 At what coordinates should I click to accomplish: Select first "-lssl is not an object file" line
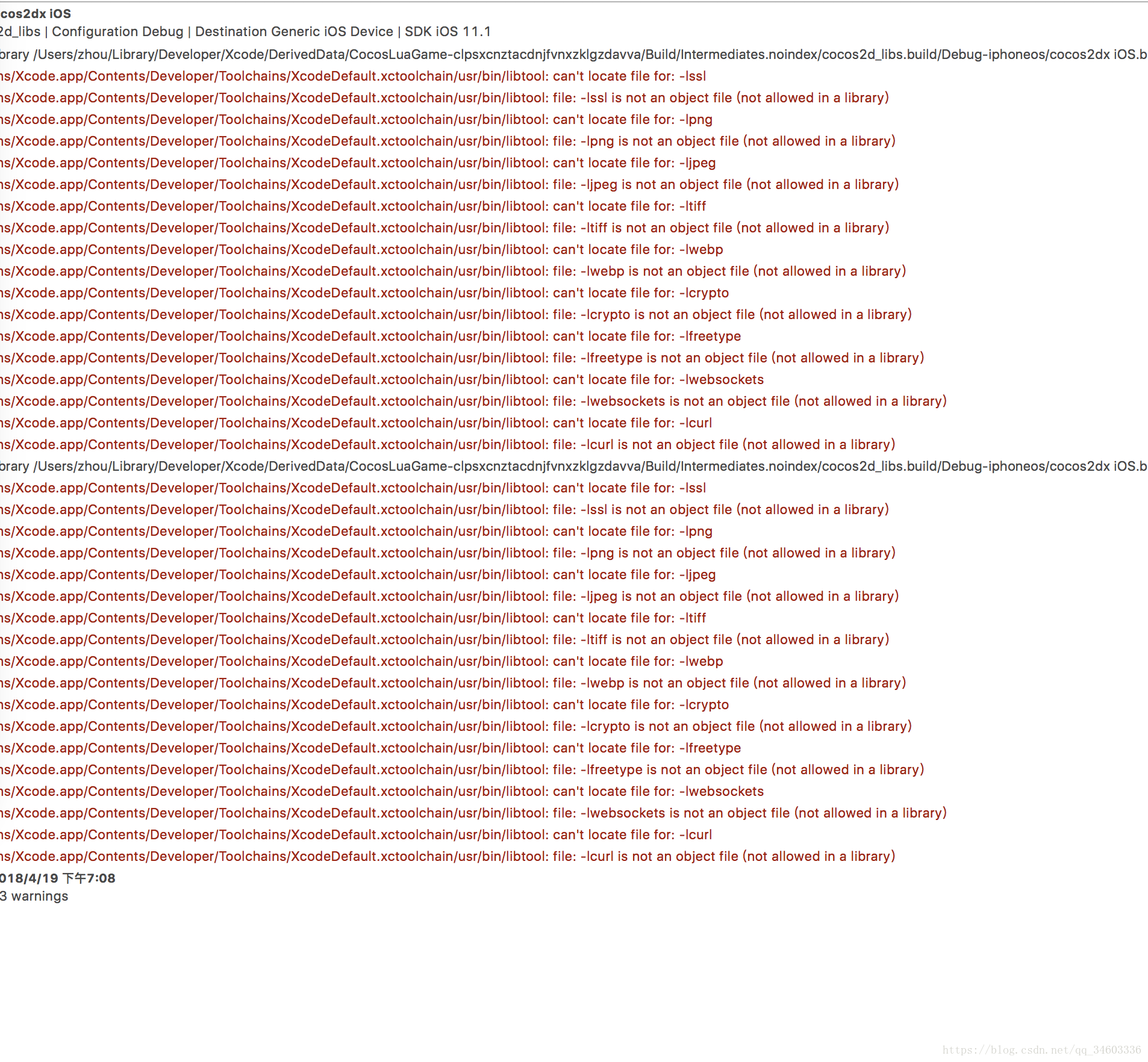coord(445,98)
